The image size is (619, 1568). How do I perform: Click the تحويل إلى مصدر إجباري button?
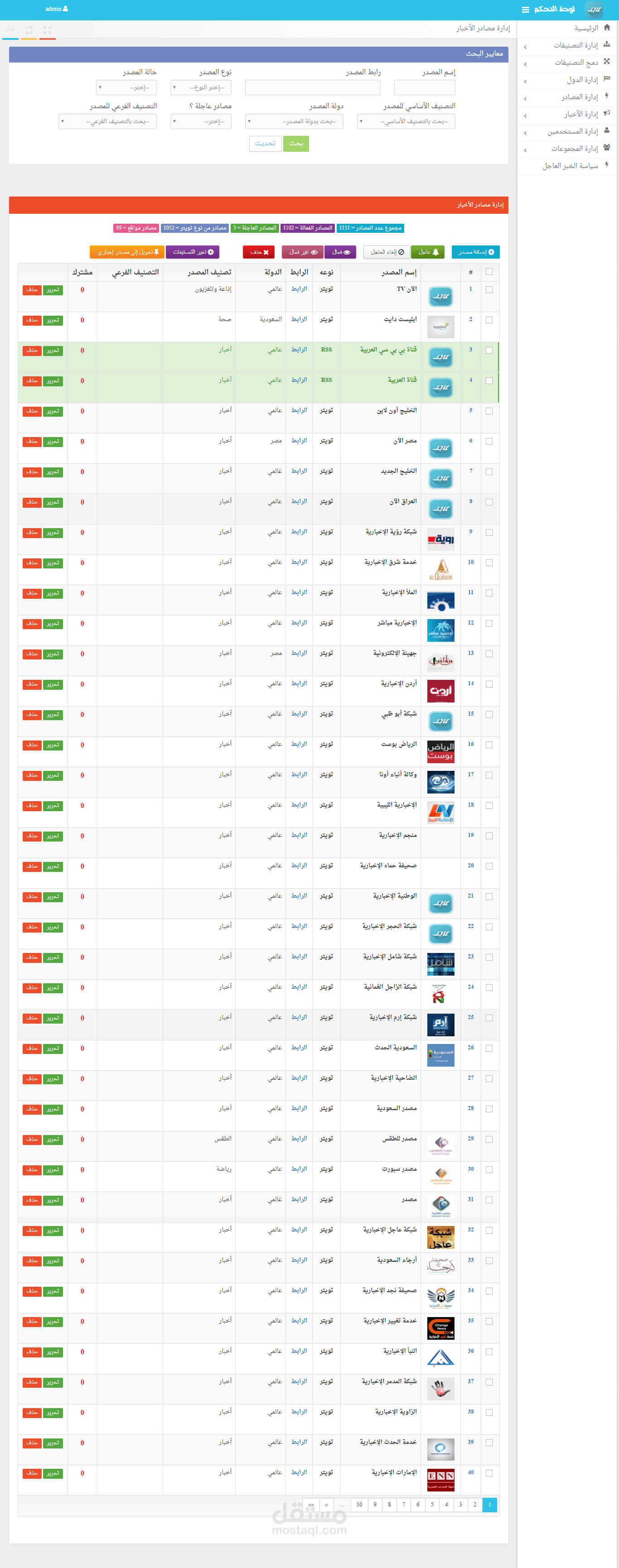pos(127,252)
